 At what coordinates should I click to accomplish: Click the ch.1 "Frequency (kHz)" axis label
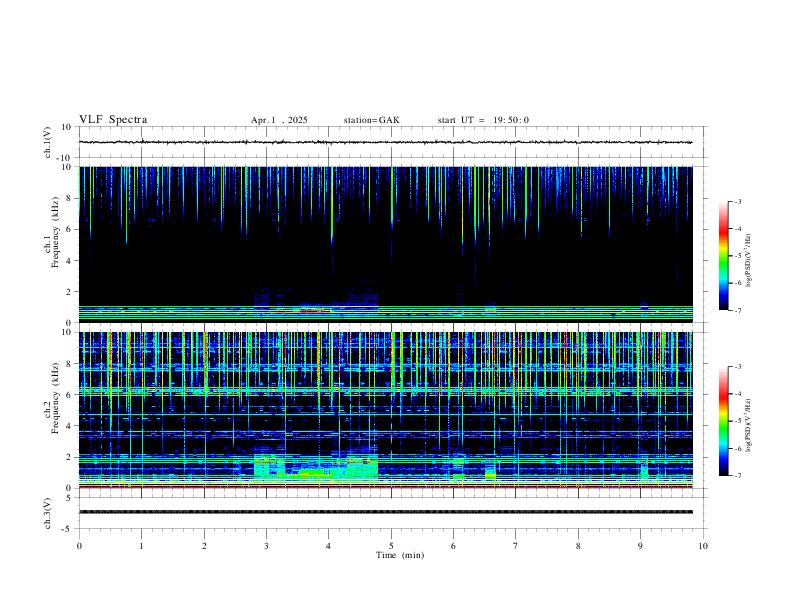click(x=55, y=232)
